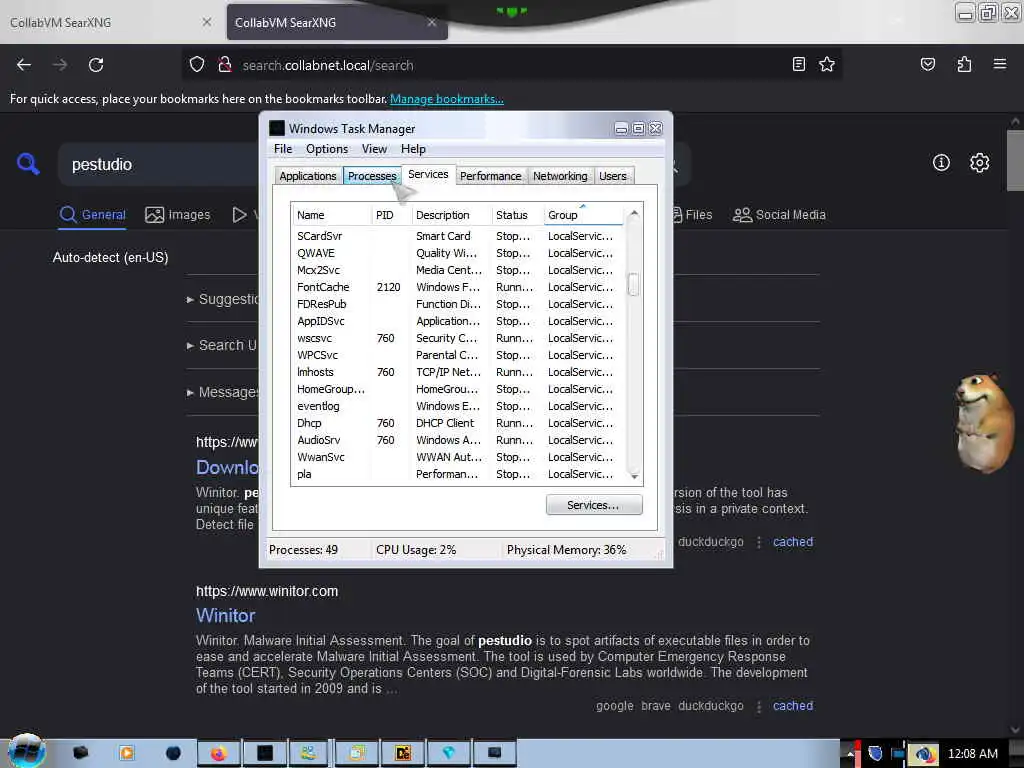Open the browser extensions puzzle icon
Image resolution: width=1024 pixels, height=768 pixels.
(964, 64)
